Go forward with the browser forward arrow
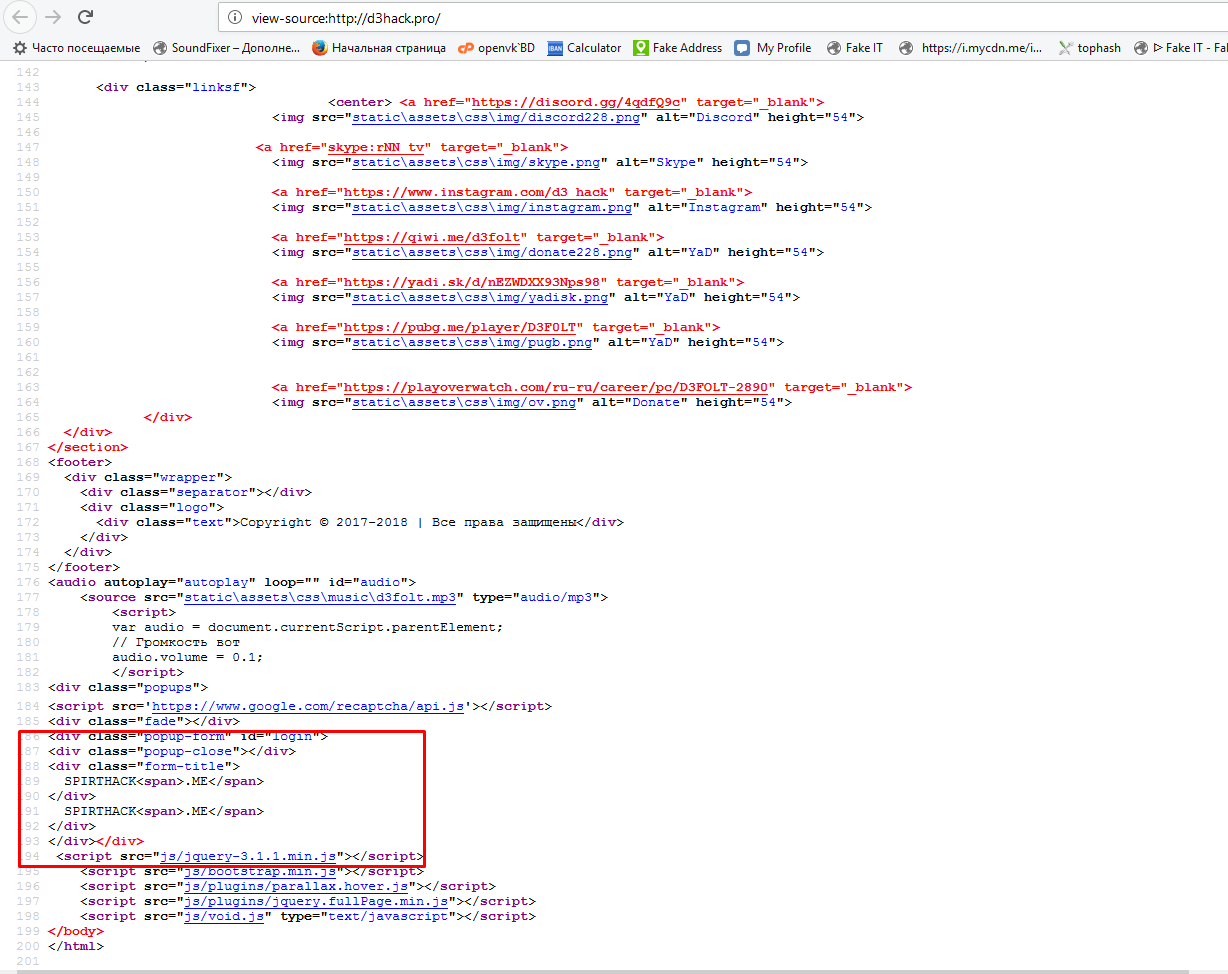This screenshot has height=974, width=1228. (x=54, y=16)
